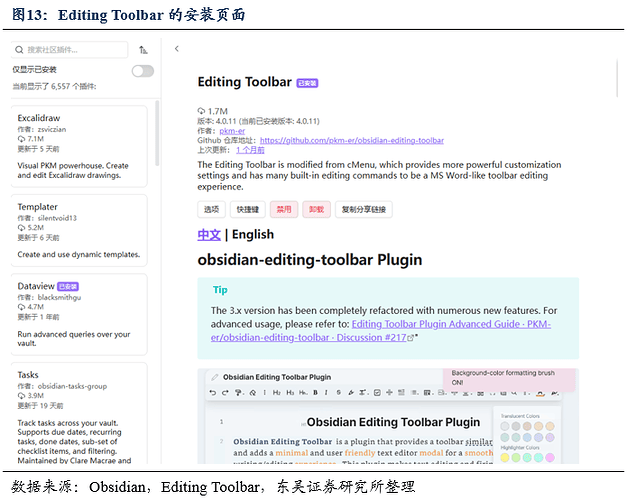627x499 pixels.
Task: Select the light green highlighter color swatch
Action: 516,457
